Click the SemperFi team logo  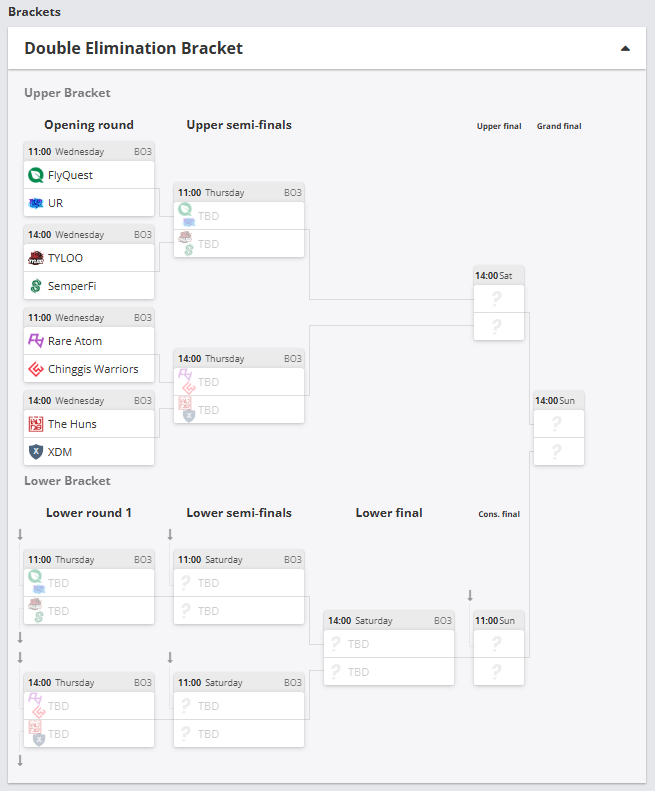pyautogui.click(x=37, y=286)
